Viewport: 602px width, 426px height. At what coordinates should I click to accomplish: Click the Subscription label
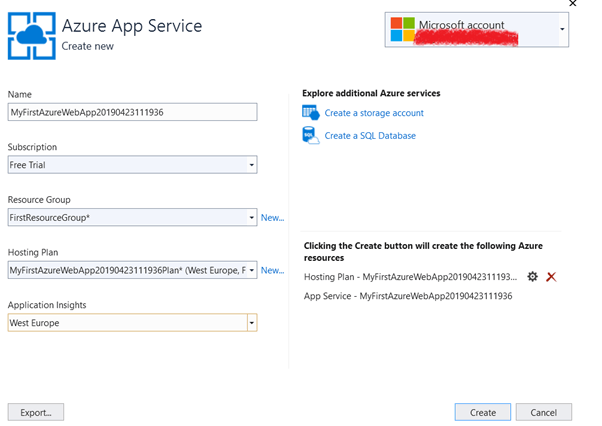pos(32,147)
